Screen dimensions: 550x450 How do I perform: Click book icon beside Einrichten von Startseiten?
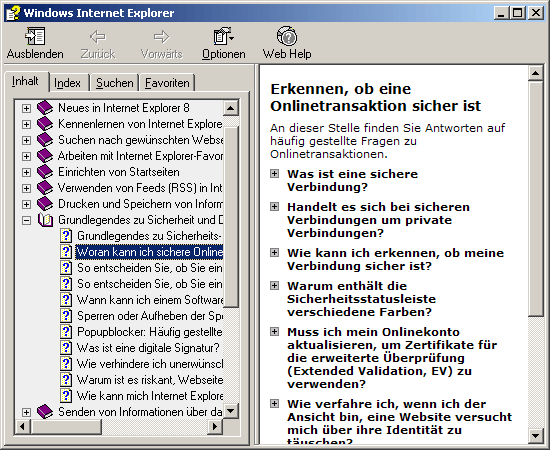tap(45, 172)
